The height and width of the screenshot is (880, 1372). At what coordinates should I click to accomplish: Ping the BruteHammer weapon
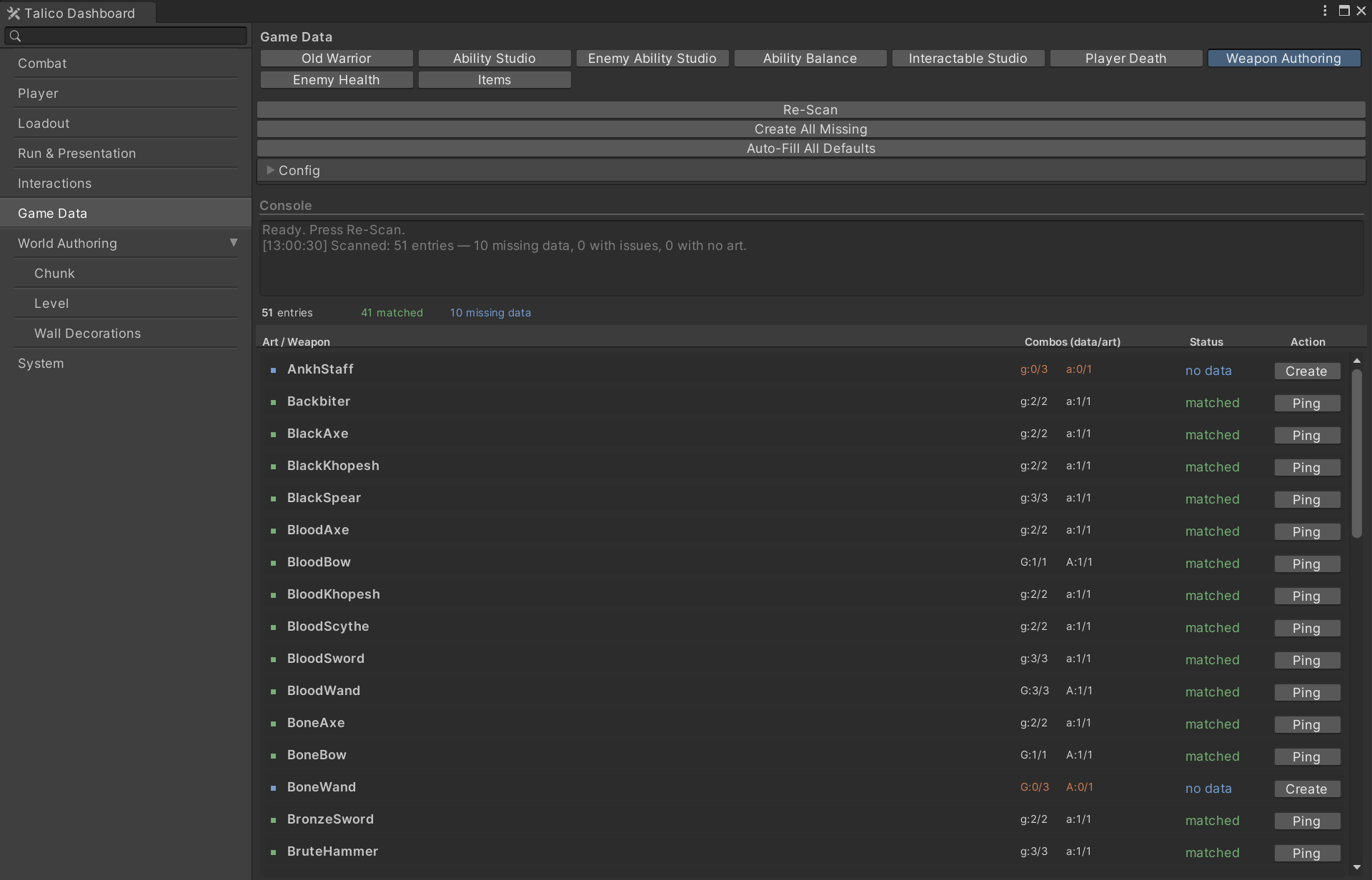(1307, 853)
